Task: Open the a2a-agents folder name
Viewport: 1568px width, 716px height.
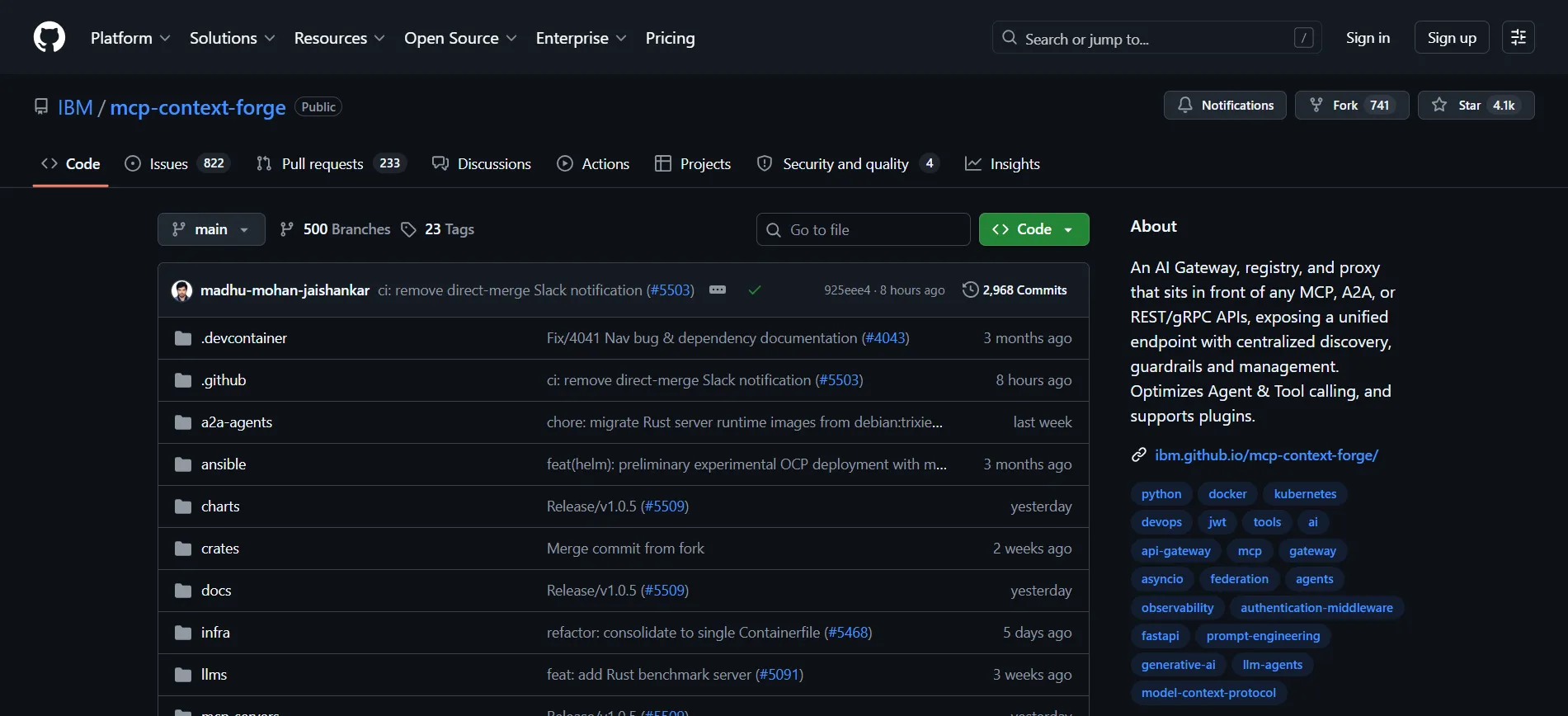Action: point(237,422)
